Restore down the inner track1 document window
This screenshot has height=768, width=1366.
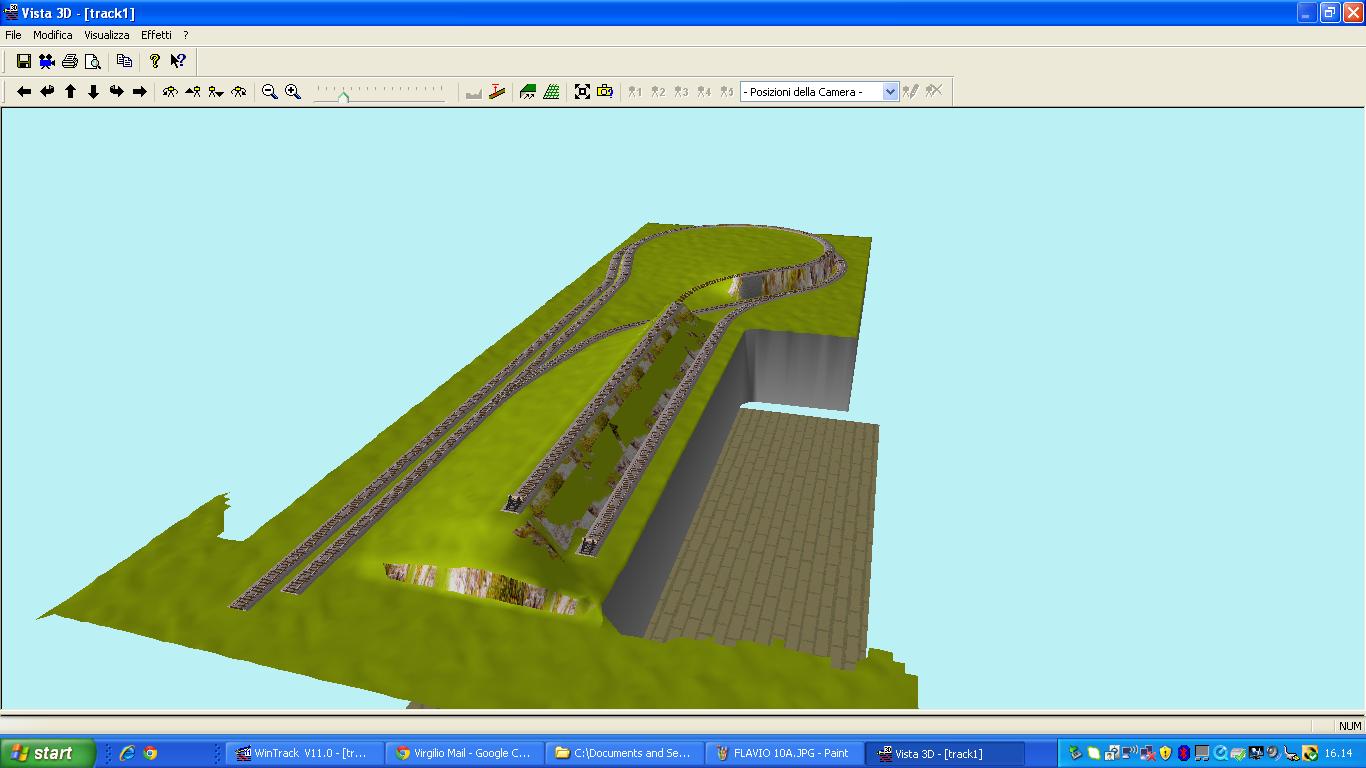click(1329, 13)
